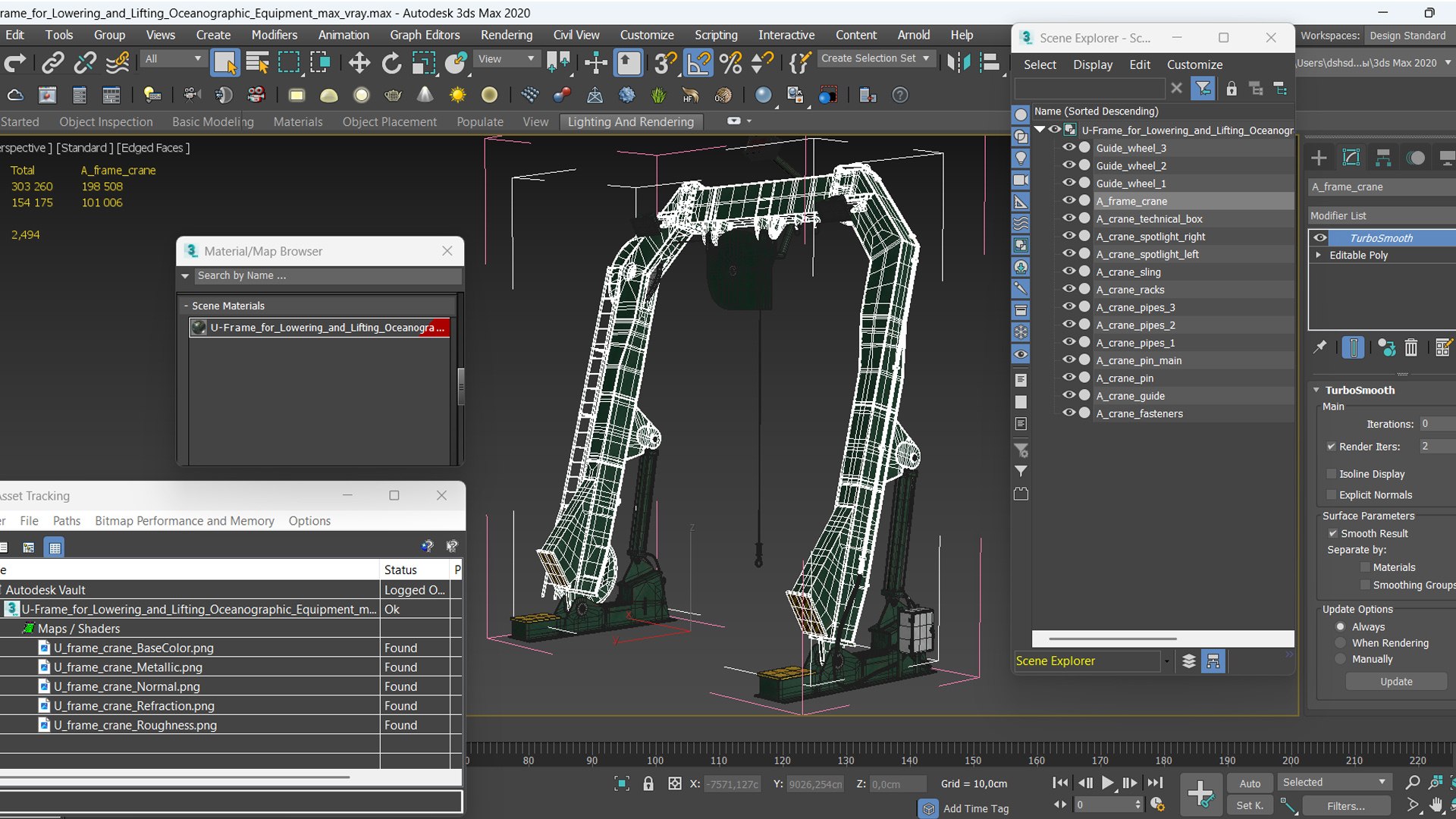Switch to the Object Inspection ribbon tab
The image size is (1456, 819).
point(106,121)
